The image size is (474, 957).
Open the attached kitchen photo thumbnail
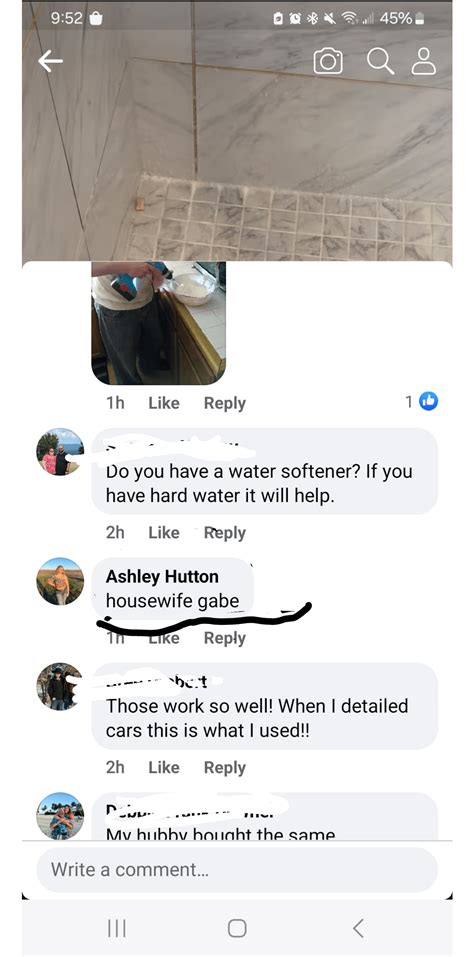(159, 323)
